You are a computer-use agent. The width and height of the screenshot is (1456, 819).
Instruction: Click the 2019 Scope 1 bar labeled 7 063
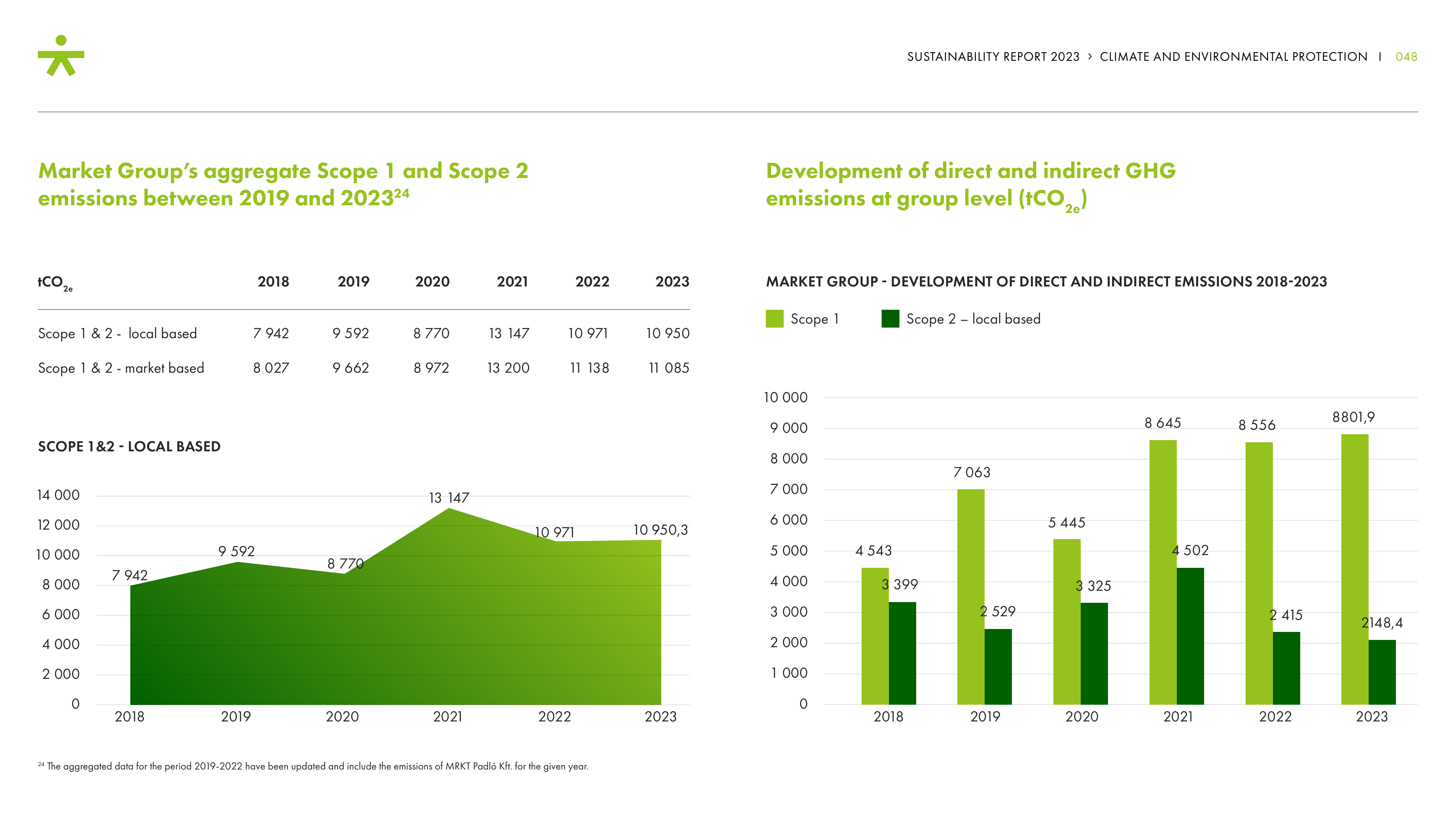coord(970,597)
